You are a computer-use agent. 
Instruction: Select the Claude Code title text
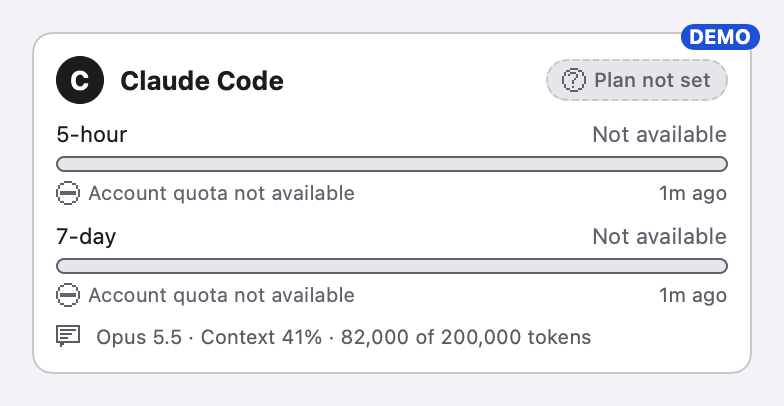[202, 80]
